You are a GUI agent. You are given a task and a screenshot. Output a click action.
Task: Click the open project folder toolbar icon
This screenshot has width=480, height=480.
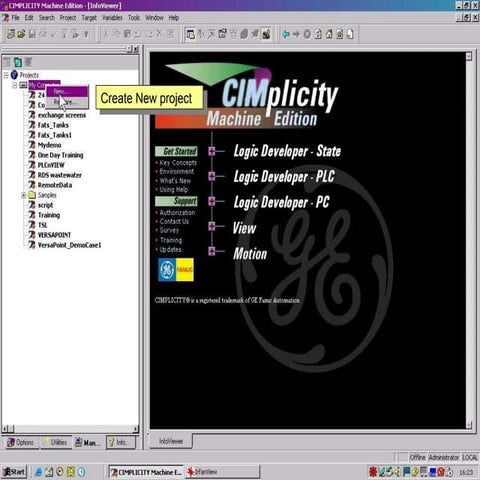point(22,34)
